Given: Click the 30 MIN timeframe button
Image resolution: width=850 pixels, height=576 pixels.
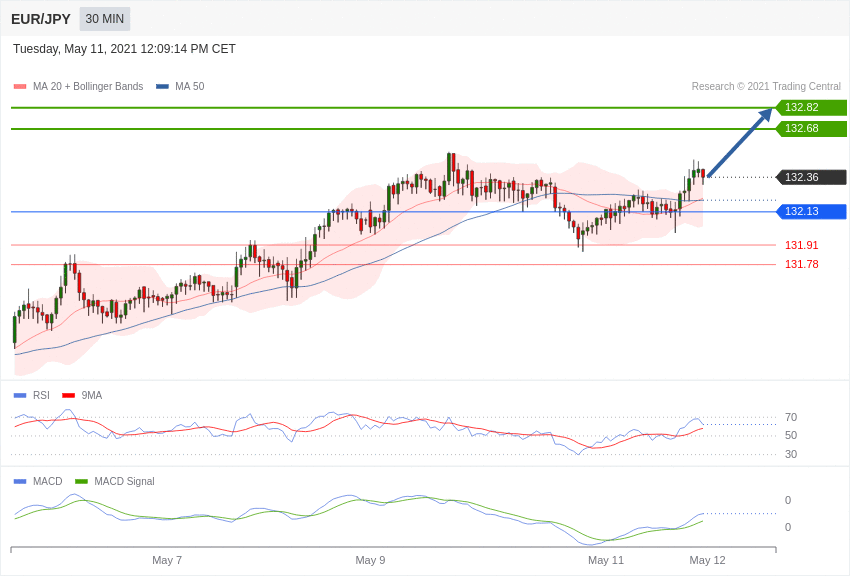Looking at the screenshot, I should point(105,19).
